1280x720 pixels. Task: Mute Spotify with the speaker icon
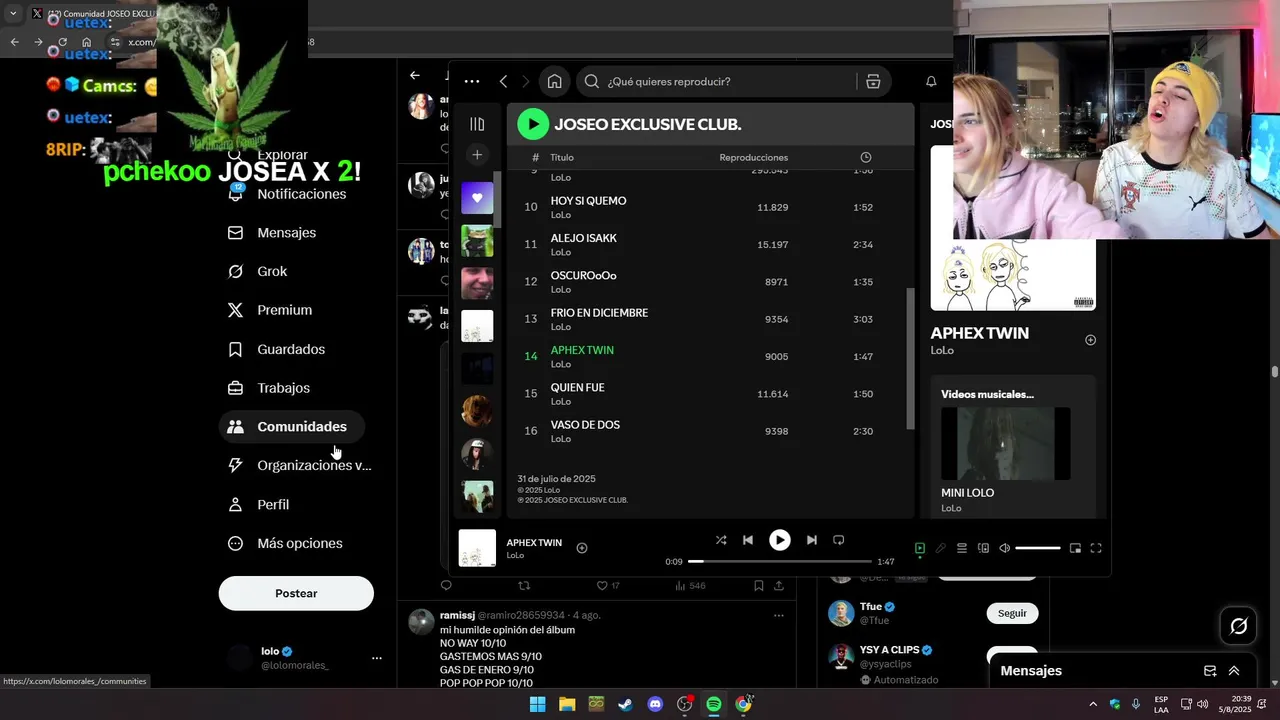1005,548
